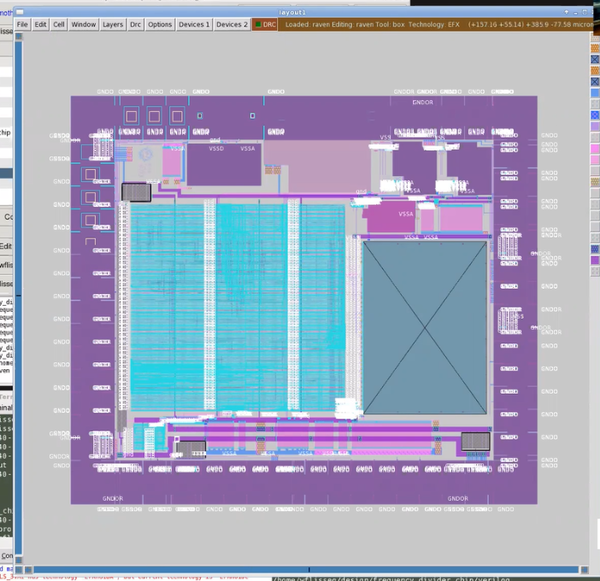Viewport: 600px width, 581px height.
Task: Click the first square pad in top-left pad row
Action: point(131,116)
